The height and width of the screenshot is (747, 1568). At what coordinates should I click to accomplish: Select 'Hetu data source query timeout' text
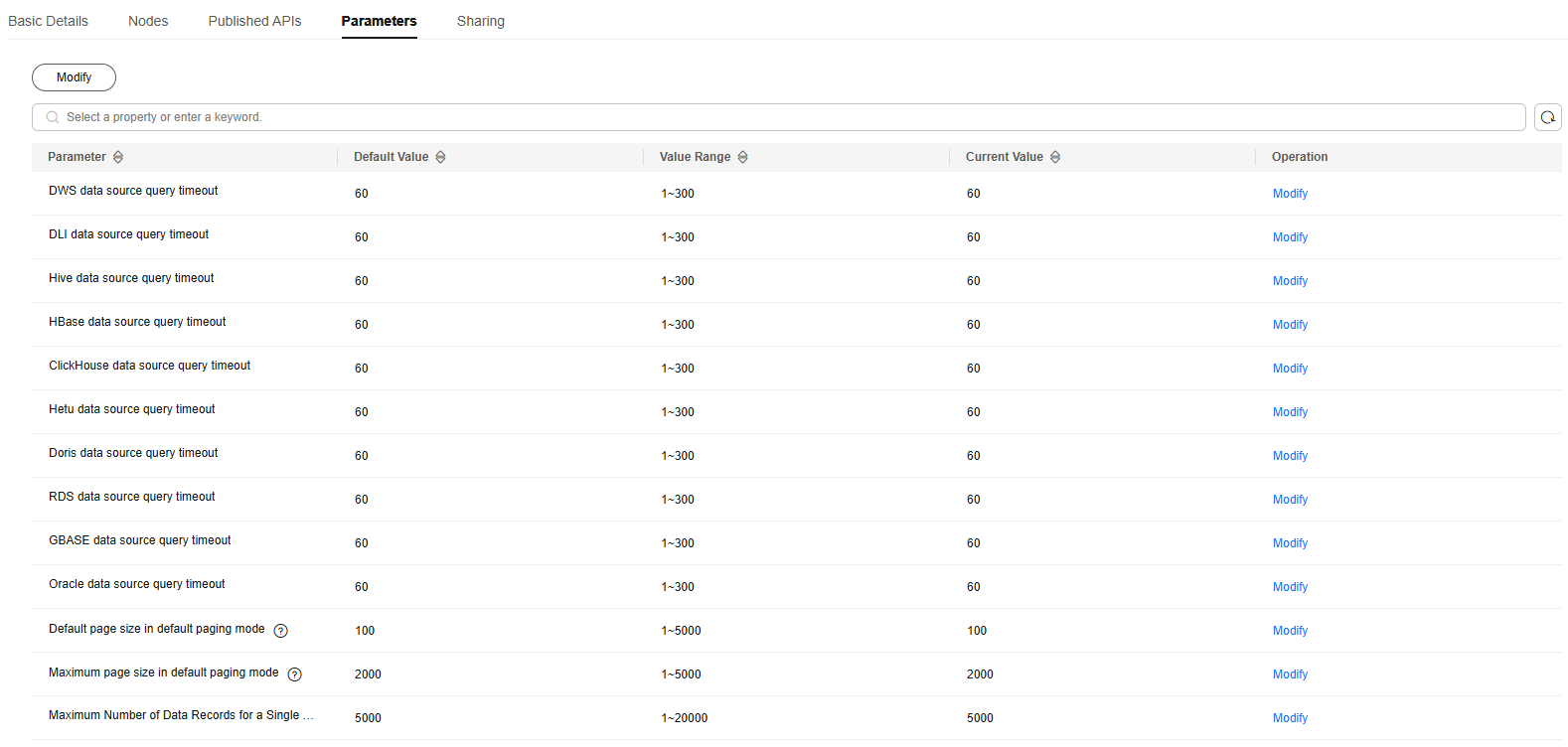coord(132,409)
